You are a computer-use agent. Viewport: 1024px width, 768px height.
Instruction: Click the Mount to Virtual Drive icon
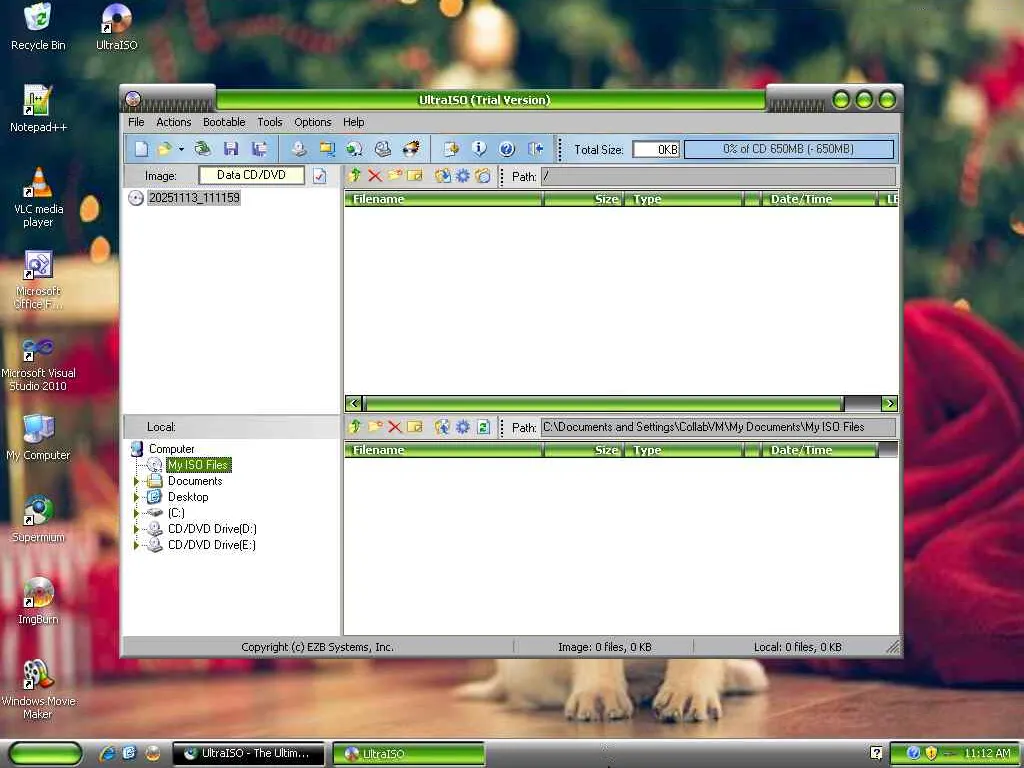383,149
